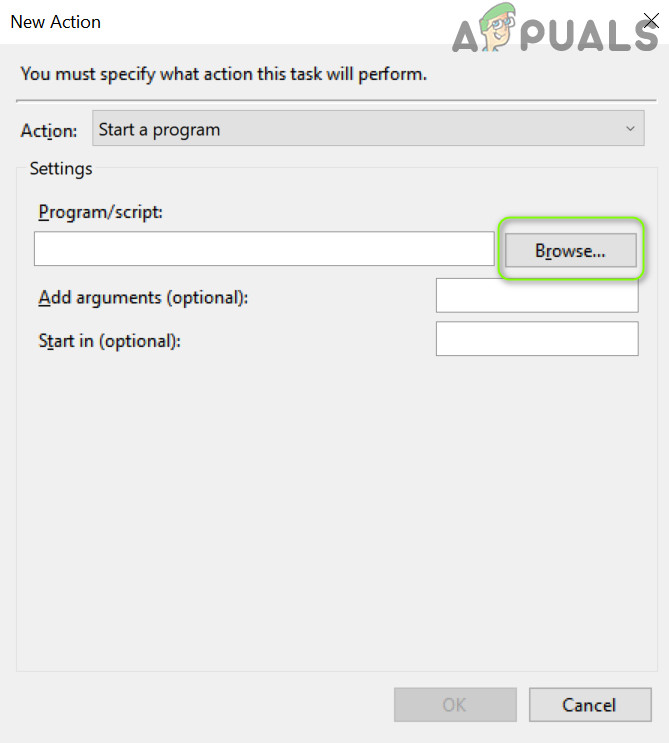Open the Action combo box showing Start a program

pos(360,130)
